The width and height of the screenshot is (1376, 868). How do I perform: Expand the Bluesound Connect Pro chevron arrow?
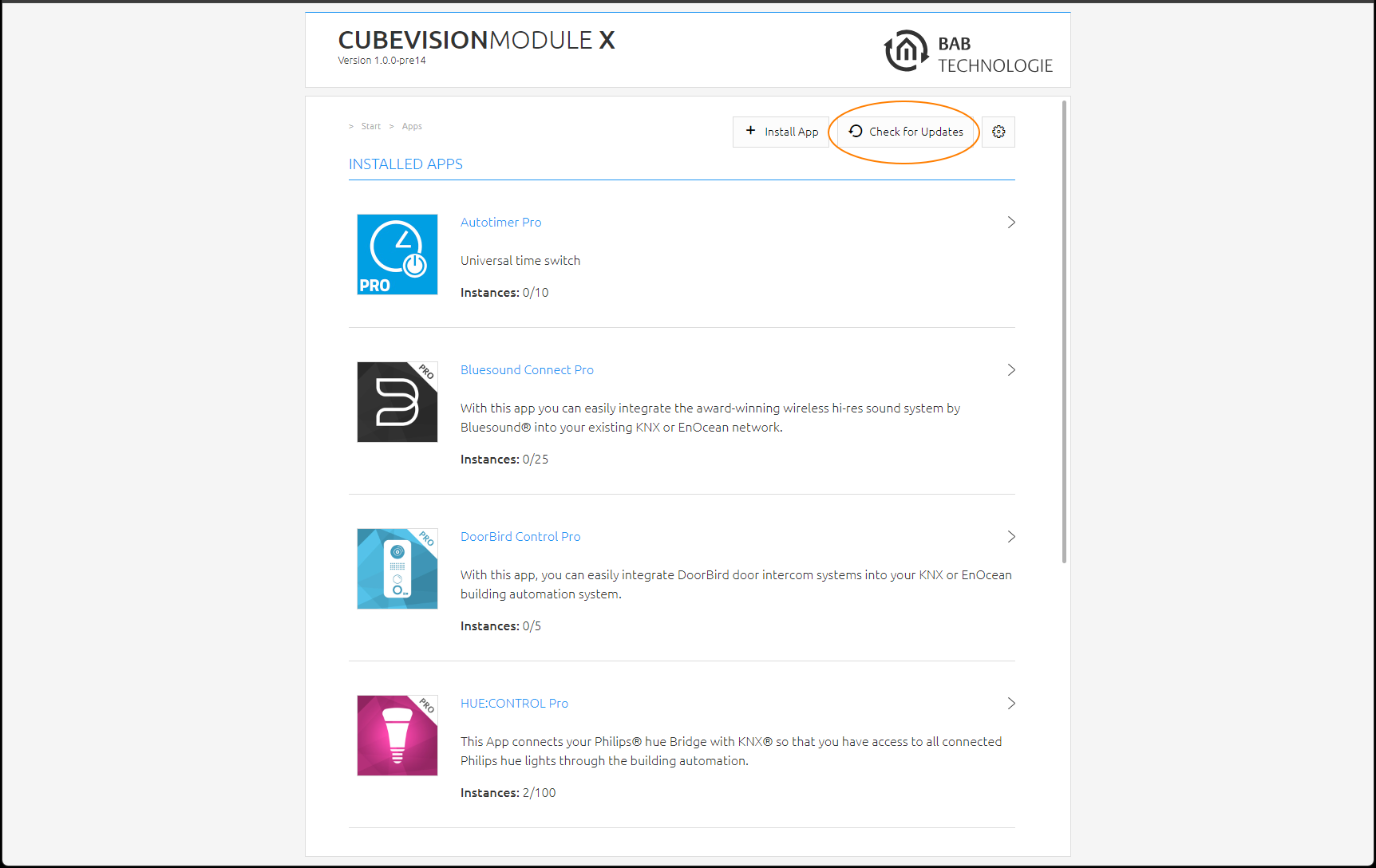[1011, 370]
